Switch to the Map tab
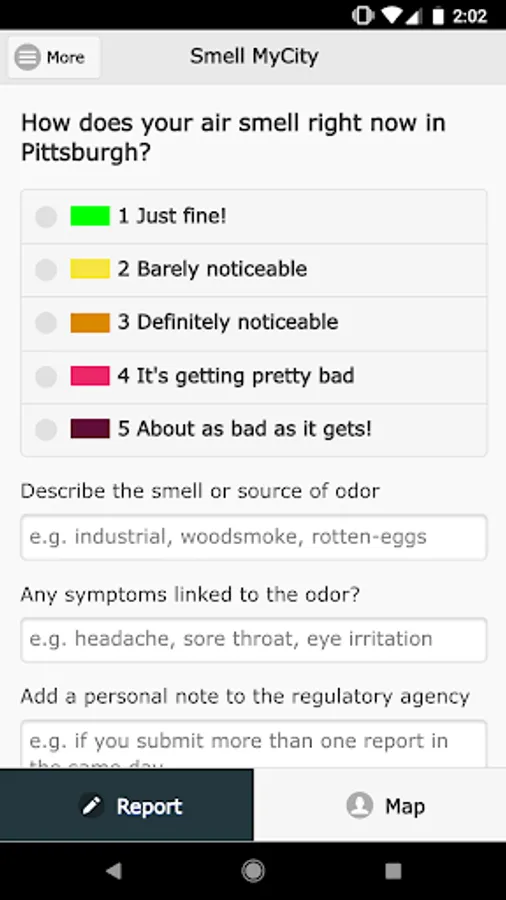 [380, 805]
